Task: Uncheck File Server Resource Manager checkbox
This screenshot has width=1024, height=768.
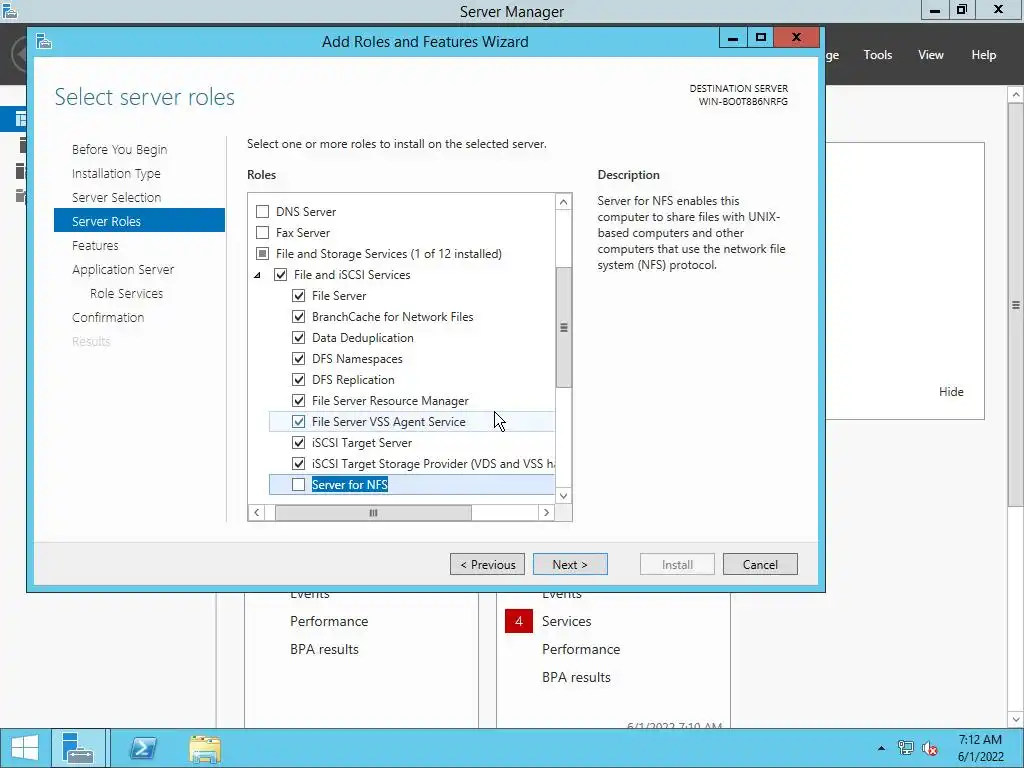Action: click(x=298, y=400)
